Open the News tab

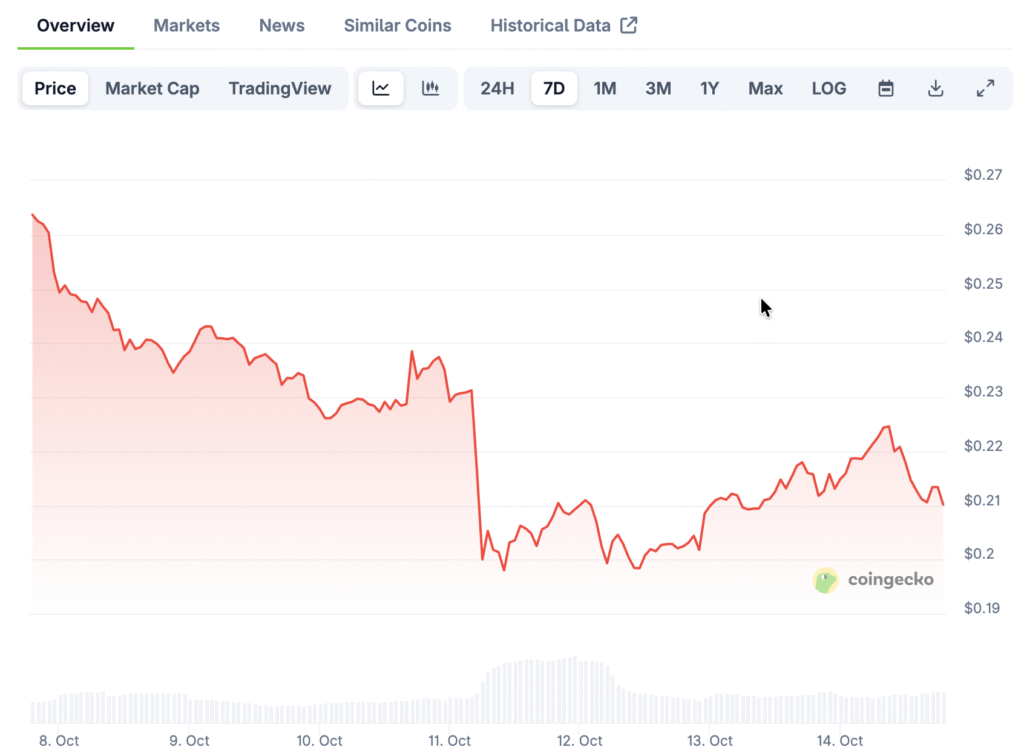point(282,25)
